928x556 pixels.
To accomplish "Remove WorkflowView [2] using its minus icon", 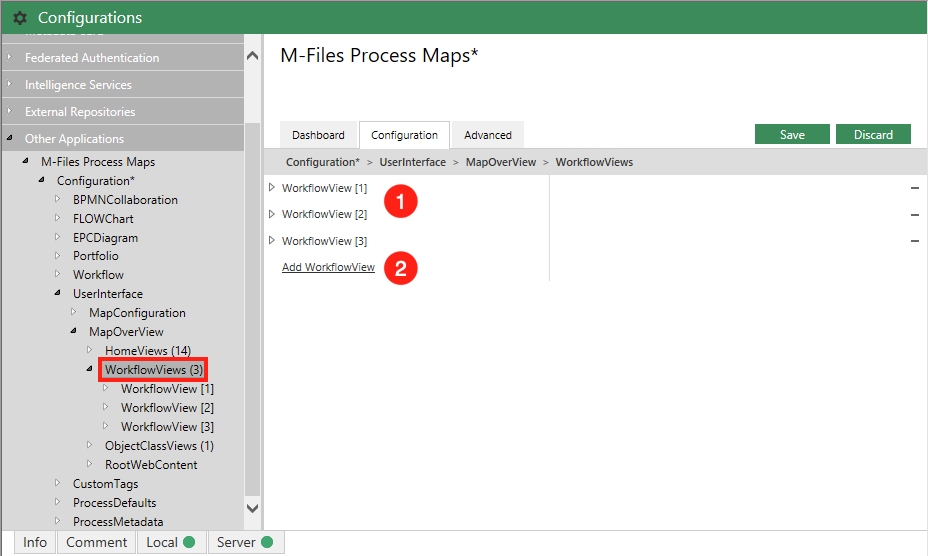I will (914, 215).
